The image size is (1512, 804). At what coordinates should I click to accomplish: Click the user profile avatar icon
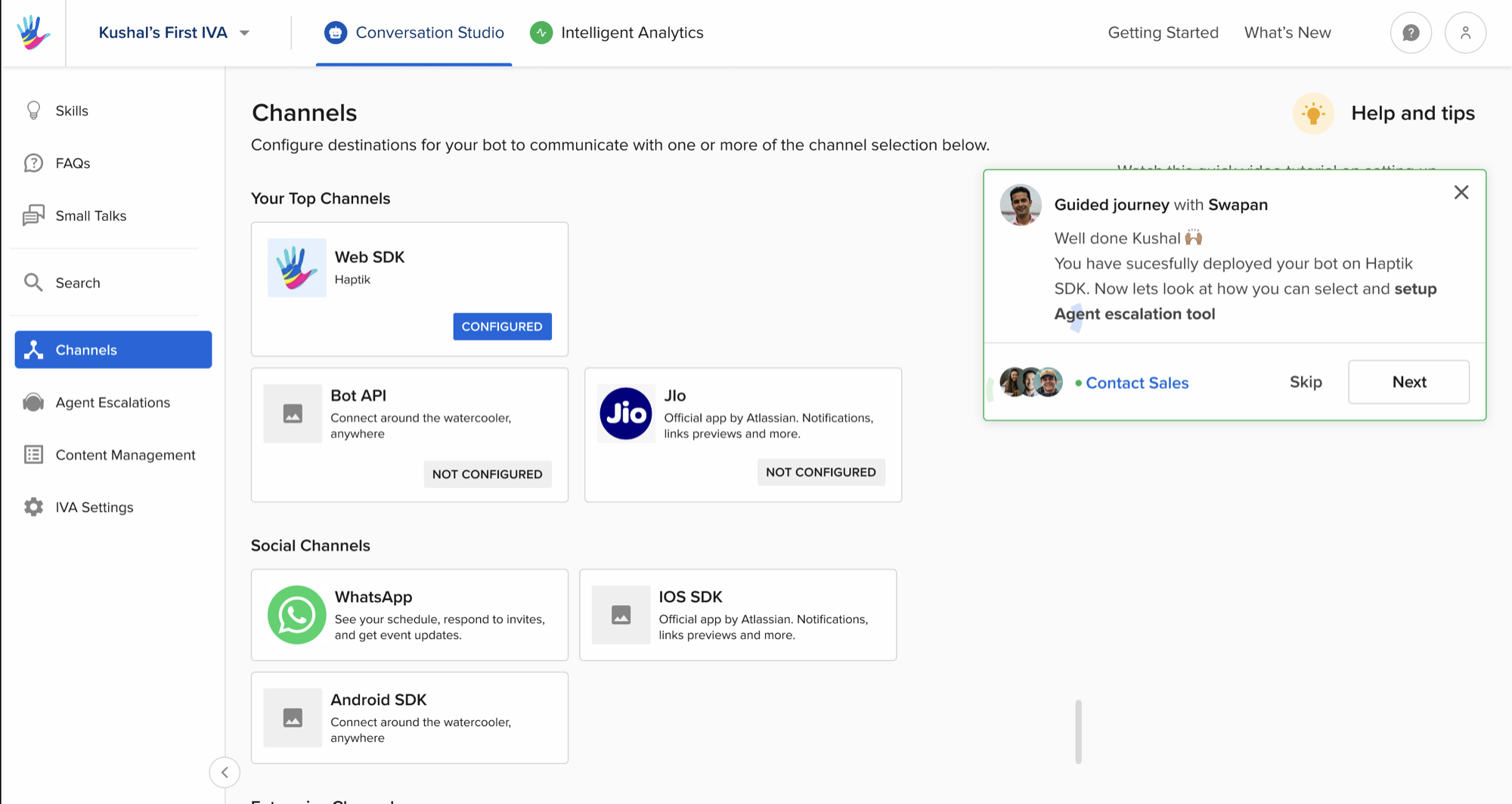[x=1465, y=33]
